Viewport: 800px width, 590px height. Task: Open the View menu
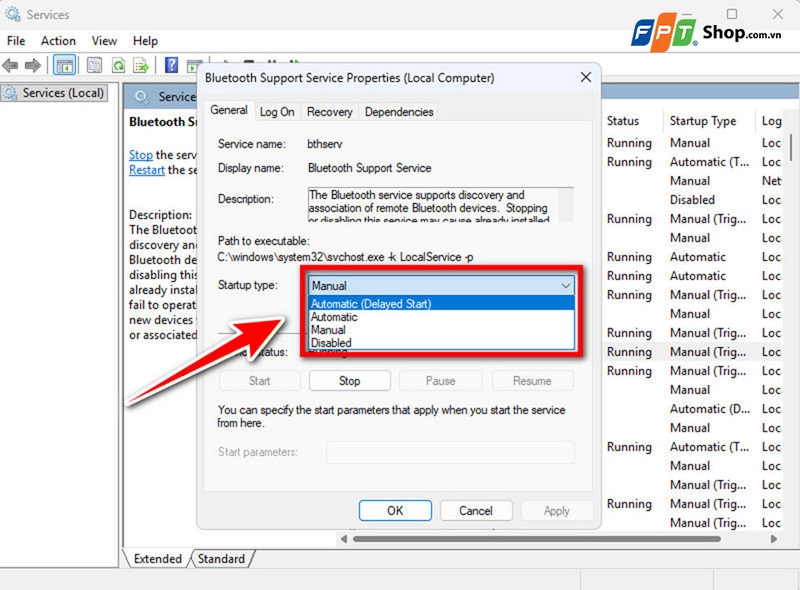click(x=104, y=41)
